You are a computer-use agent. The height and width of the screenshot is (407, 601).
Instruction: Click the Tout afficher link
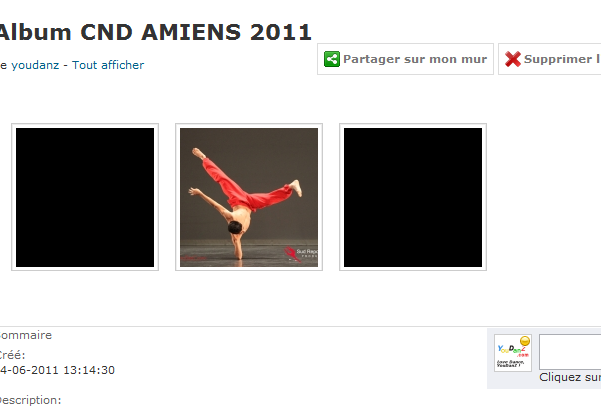(x=108, y=65)
